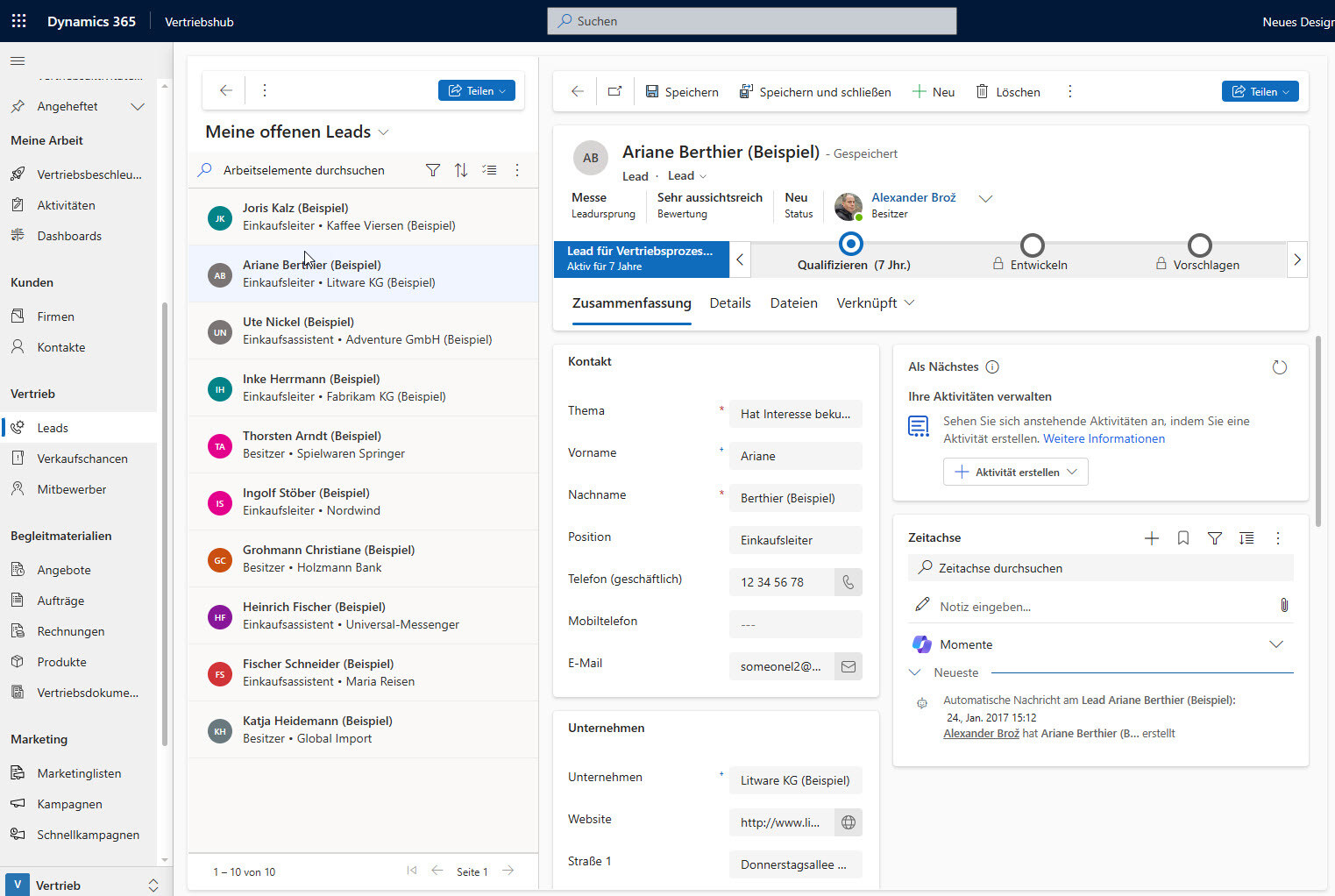Open Dashboards in the site map

coord(80,236)
